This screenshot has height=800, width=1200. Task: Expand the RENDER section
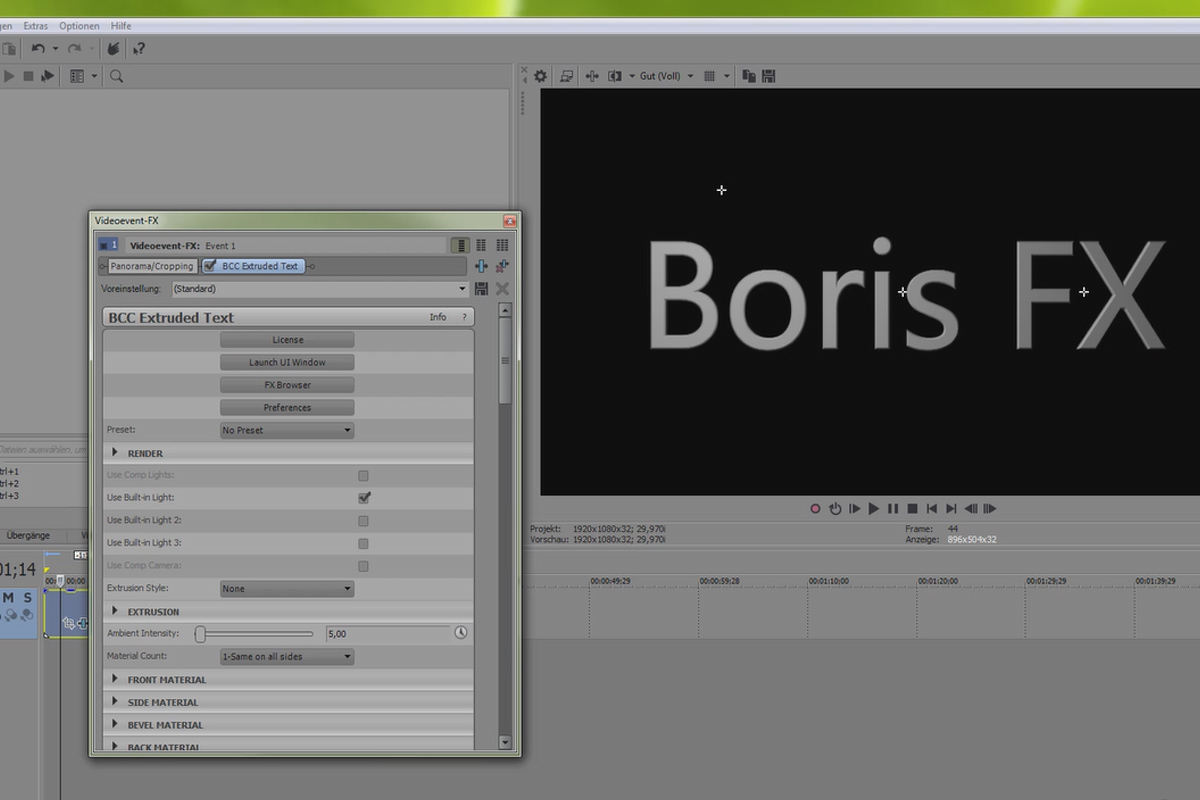(115, 453)
